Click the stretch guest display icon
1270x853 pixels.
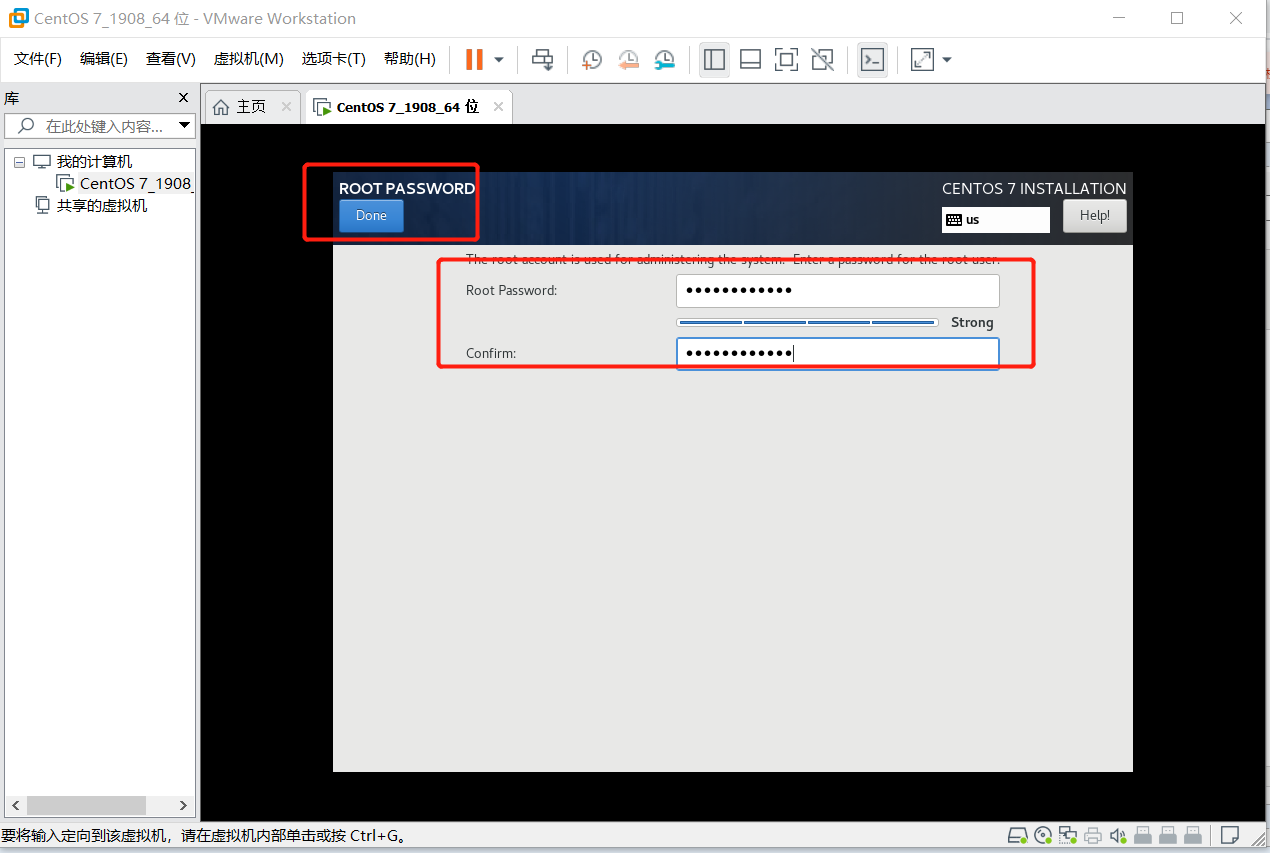pyautogui.click(x=922, y=60)
